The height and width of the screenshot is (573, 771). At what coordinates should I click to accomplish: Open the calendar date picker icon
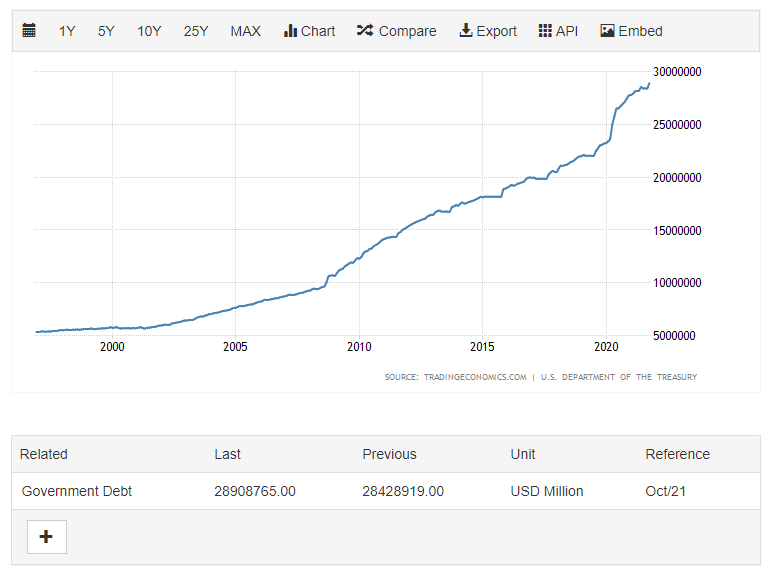tap(29, 30)
